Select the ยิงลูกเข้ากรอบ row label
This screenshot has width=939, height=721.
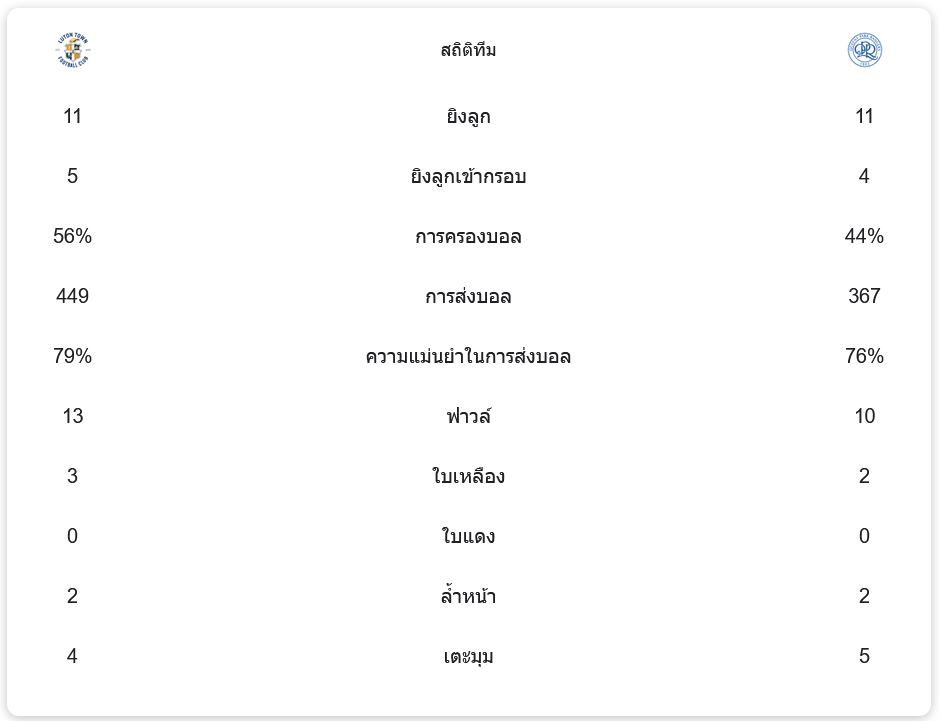(468, 177)
